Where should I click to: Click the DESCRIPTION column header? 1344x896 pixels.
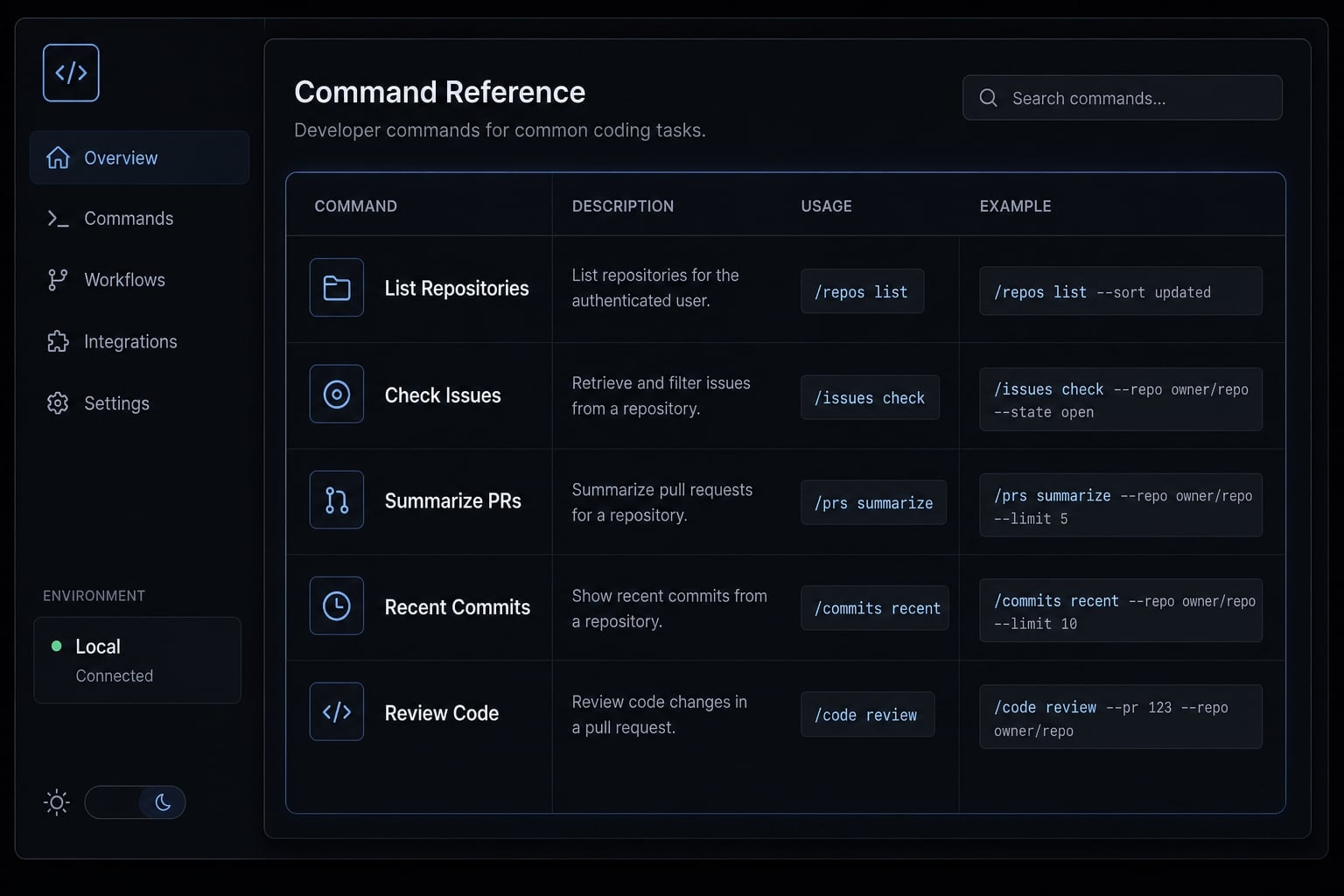click(x=623, y=206)
